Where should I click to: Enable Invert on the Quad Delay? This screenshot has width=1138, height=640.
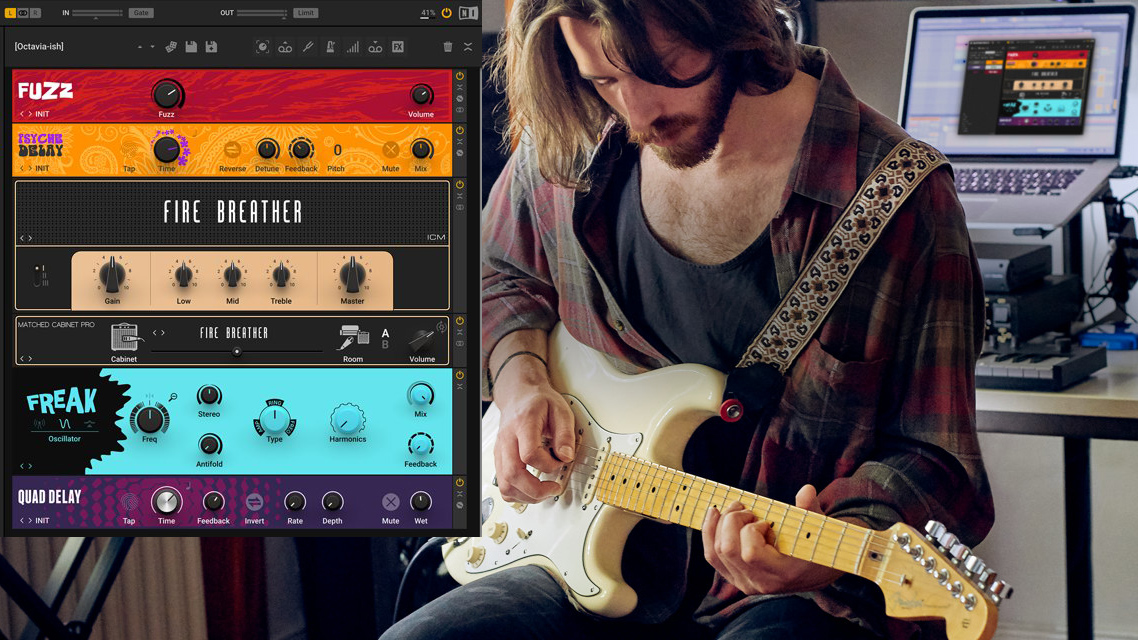(254, 502)
